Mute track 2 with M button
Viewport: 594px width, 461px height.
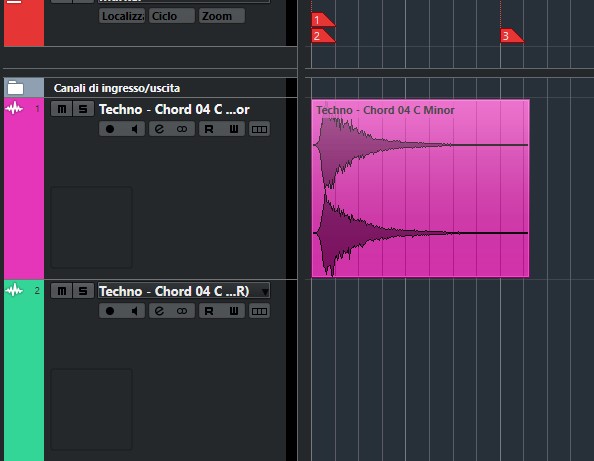tap(62, 291)
